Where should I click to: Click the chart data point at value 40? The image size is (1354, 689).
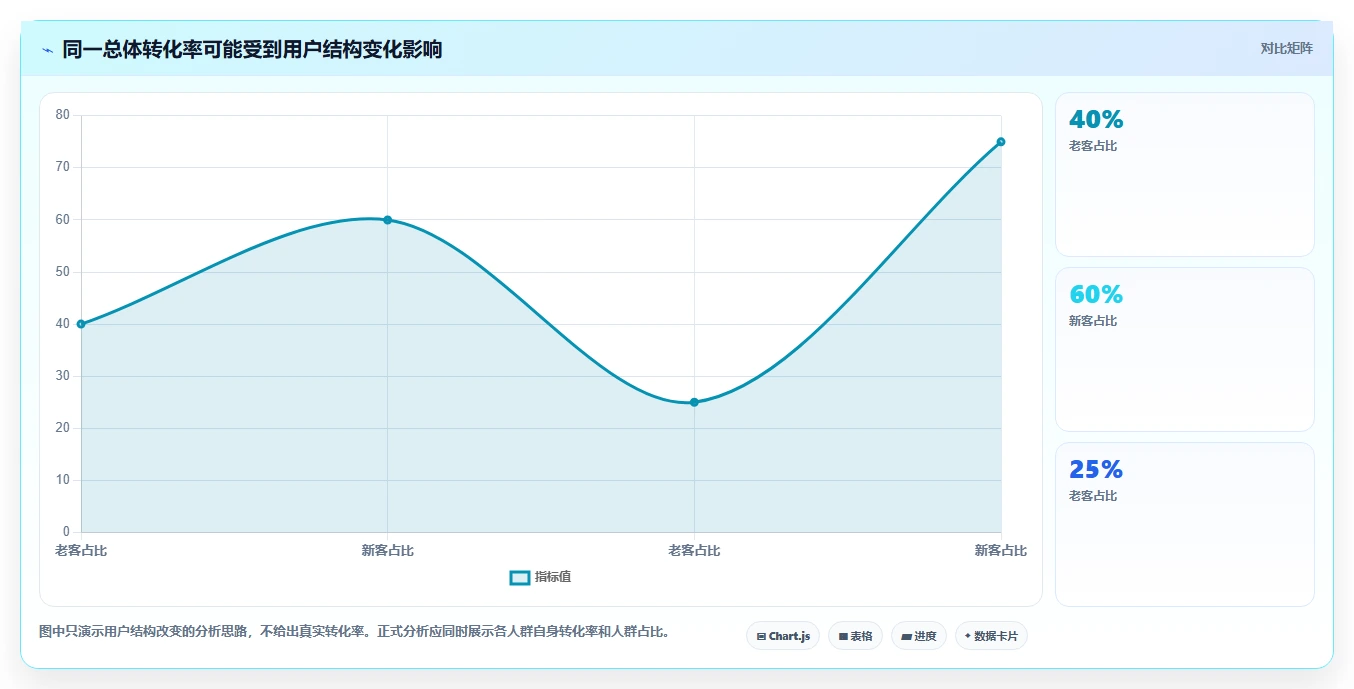81,324
